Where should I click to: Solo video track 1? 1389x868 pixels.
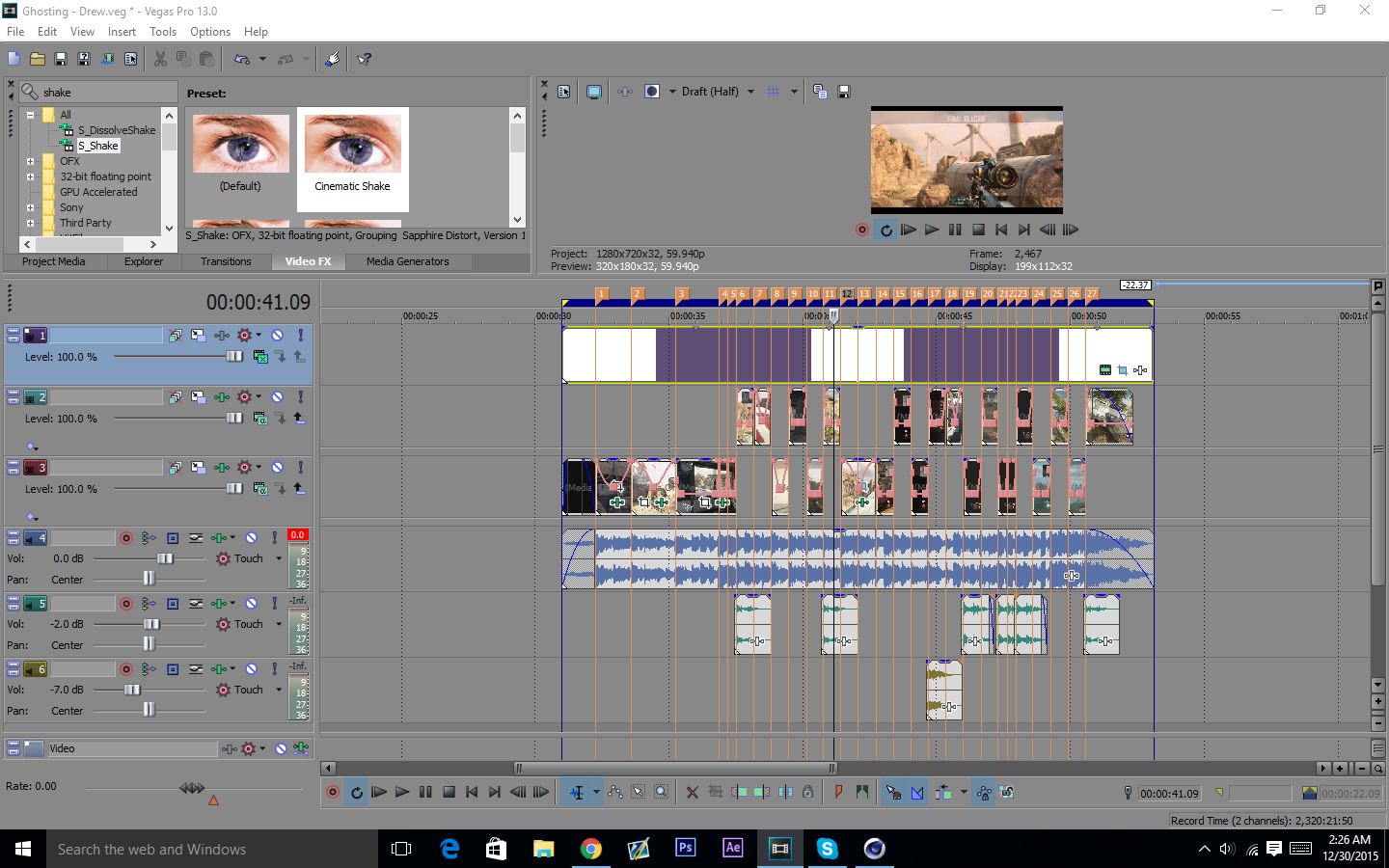300,336
